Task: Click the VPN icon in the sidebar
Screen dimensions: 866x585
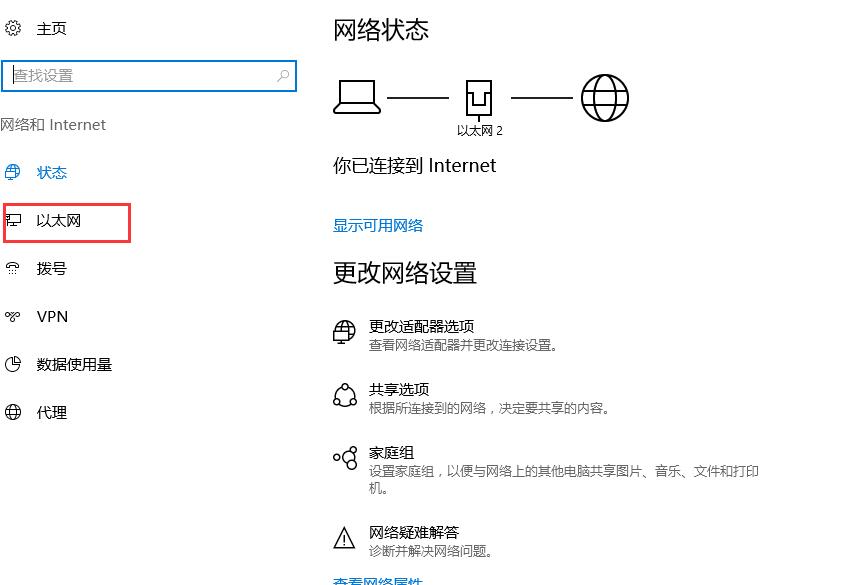Action: pos(13,316)
